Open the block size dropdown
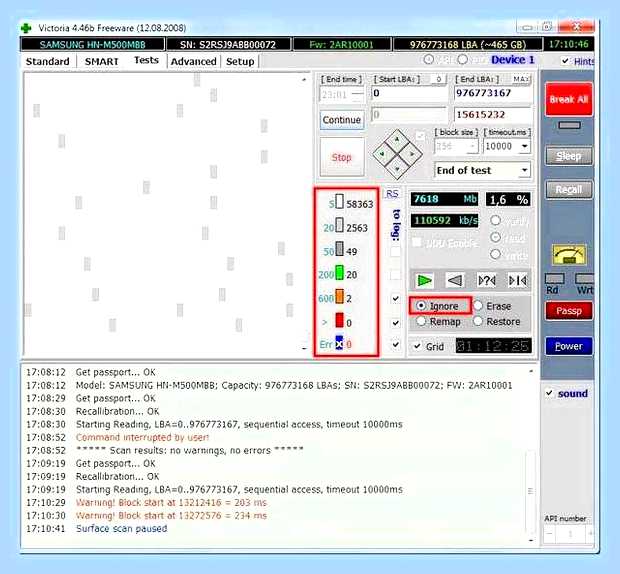This screenshot has width=620, height=574. (x=473, y=147)
